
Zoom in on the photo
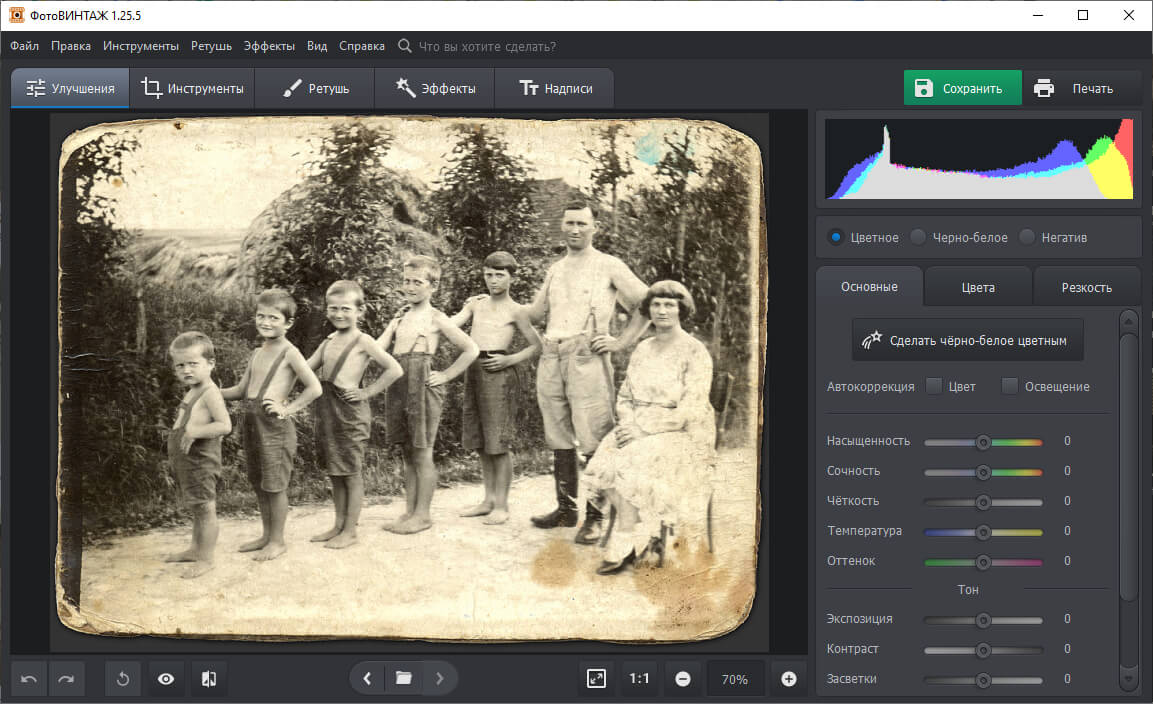(788, 678)
